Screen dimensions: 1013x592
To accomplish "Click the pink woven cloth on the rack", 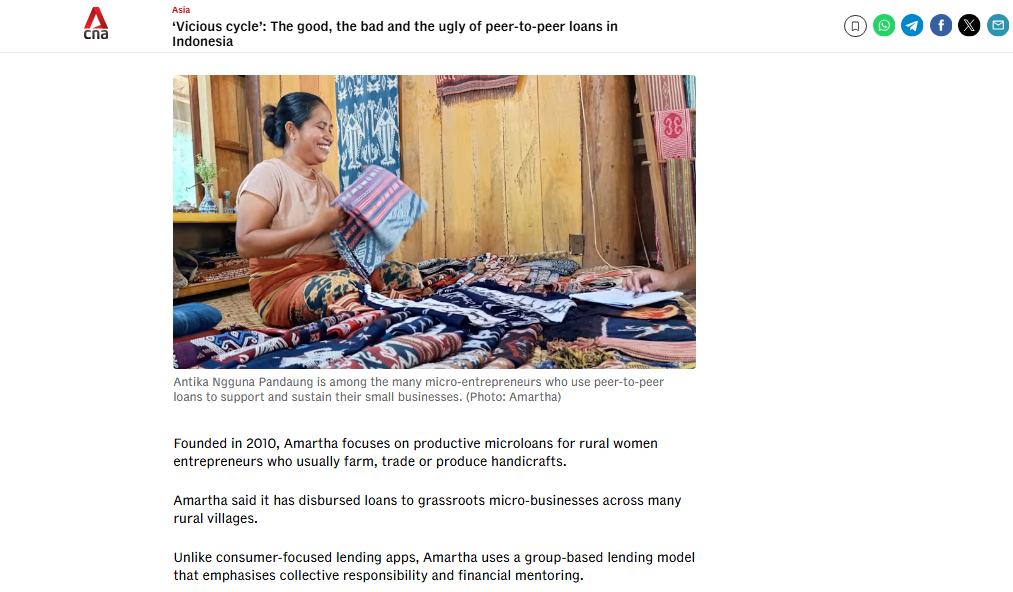I will [x=673, y=134].
